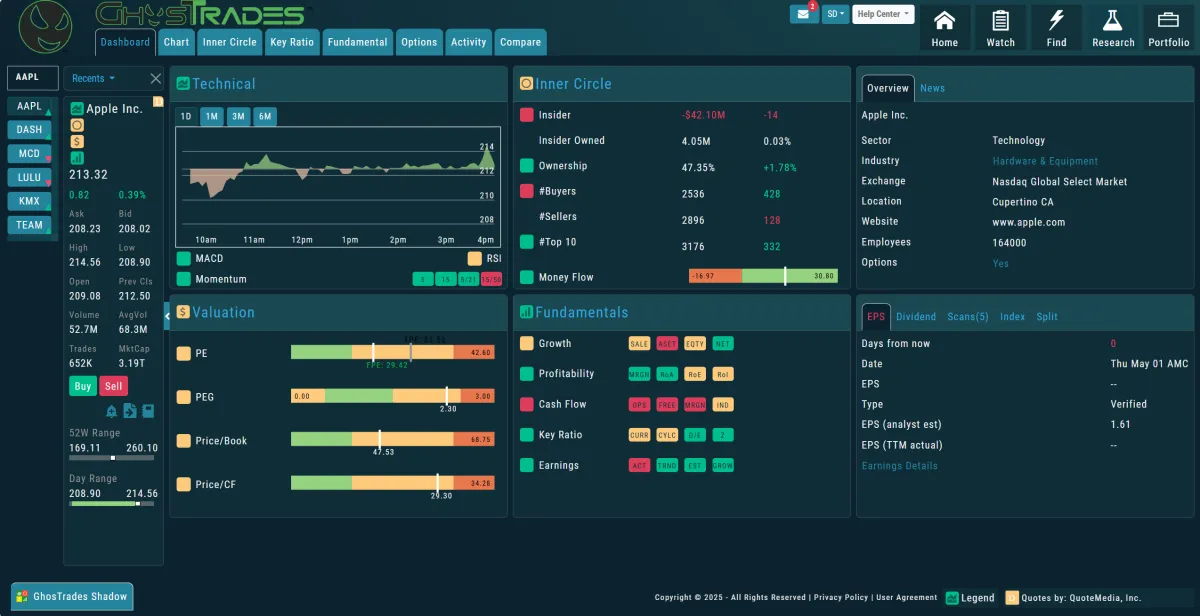The image size is (1200, 616).
Task: Select the 6M chart range button
Action: point(264,117)
